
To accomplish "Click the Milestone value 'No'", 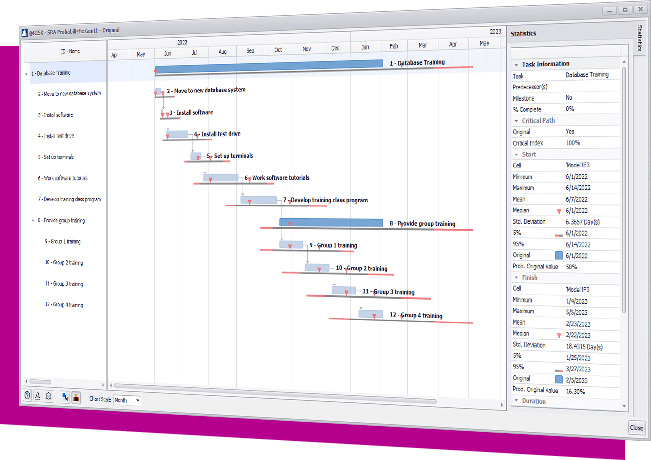I will (569, 98).
